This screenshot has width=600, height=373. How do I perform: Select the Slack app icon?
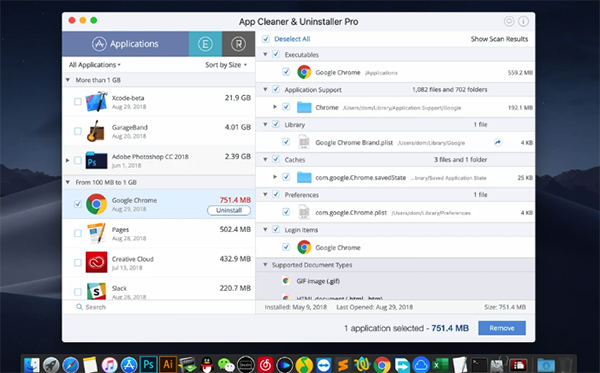(x=96, y=291)
